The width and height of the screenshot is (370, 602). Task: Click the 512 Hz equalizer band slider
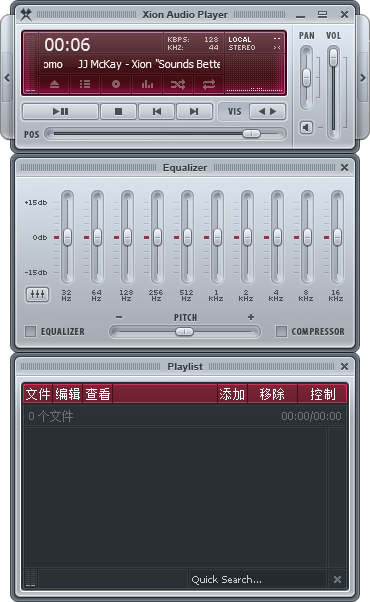tap(187, 237)
